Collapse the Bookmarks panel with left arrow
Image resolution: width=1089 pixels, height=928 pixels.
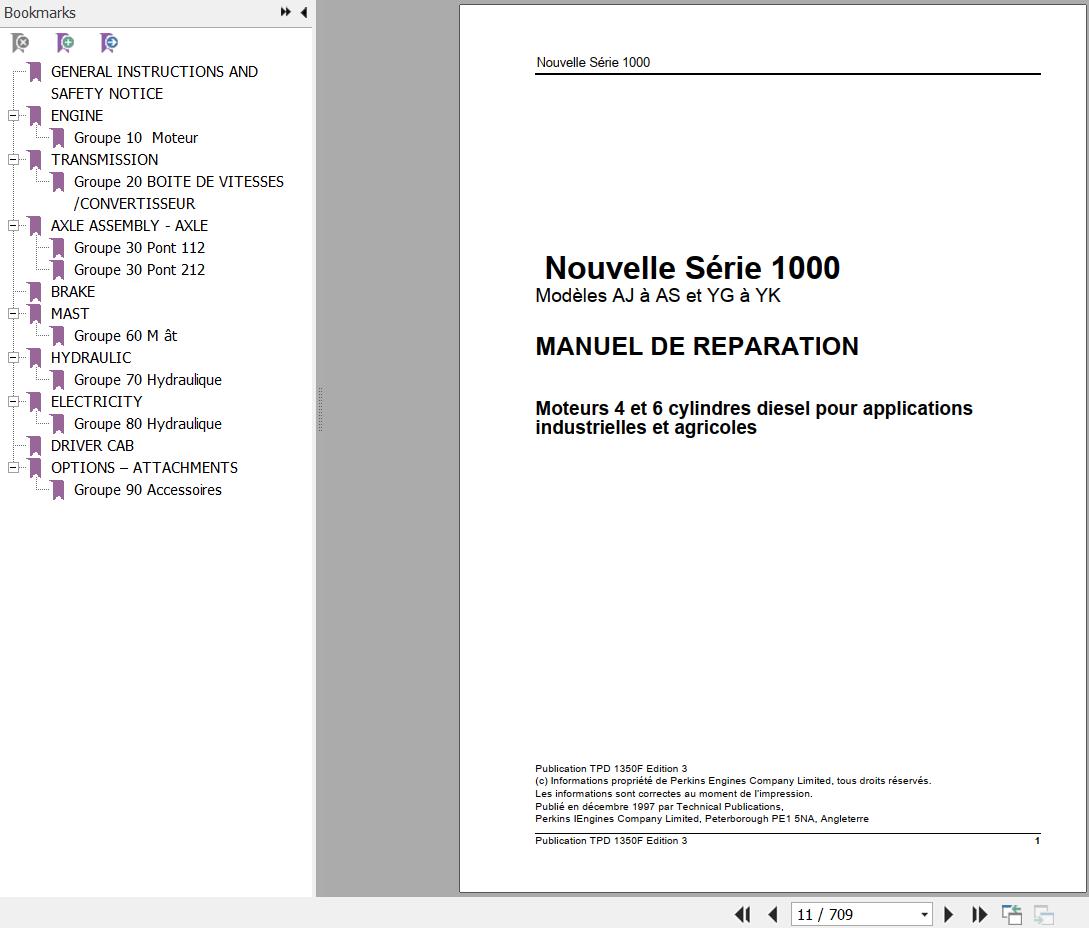tap(304, 12)
